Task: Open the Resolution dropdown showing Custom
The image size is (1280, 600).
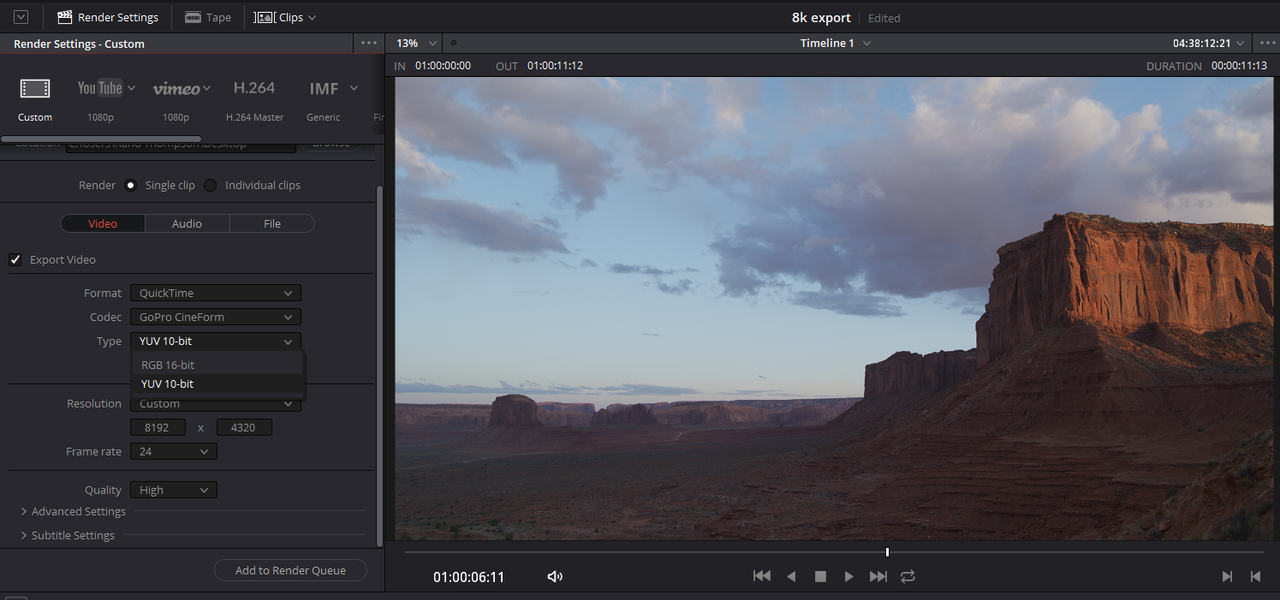Action: [215, 404]
